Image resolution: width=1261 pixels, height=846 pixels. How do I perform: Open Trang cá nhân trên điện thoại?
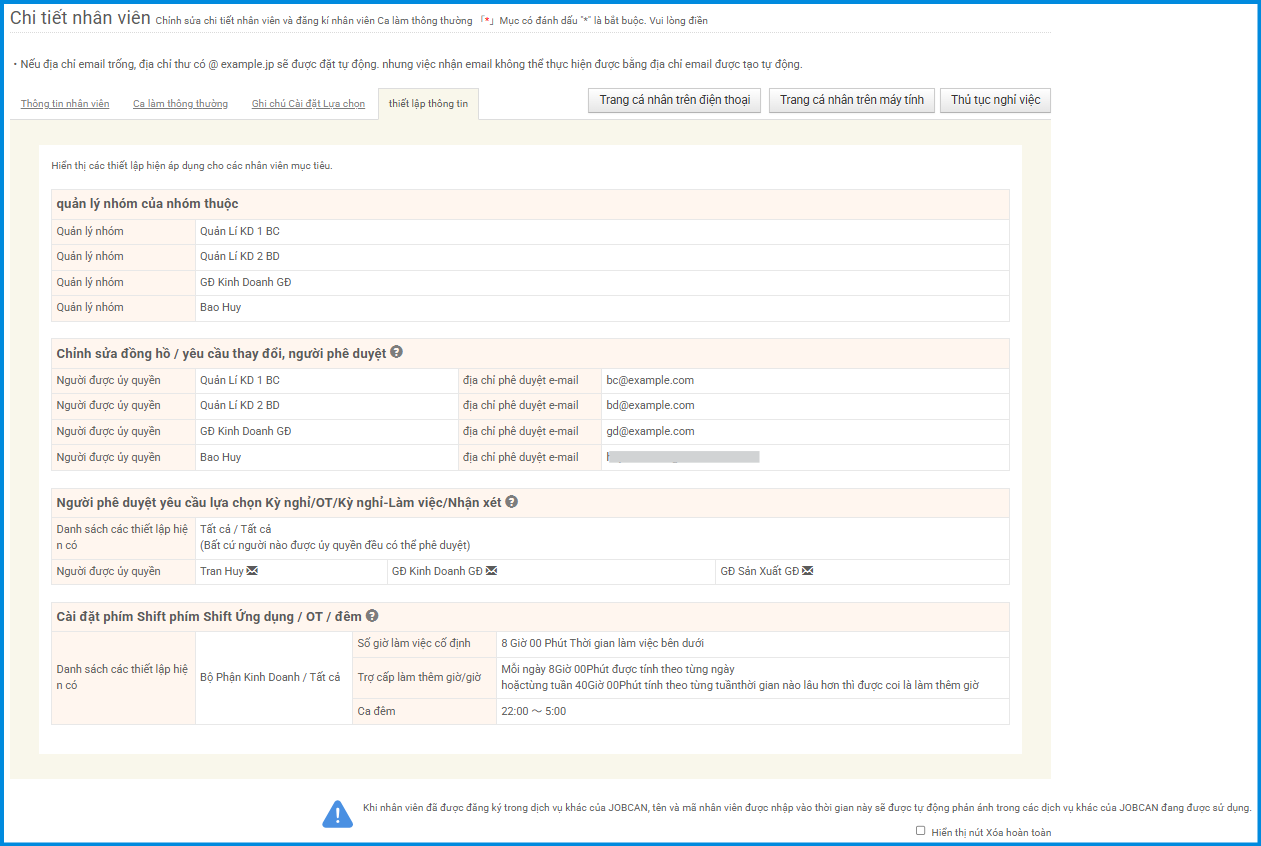pyautogui.click(x=674, y=100)
